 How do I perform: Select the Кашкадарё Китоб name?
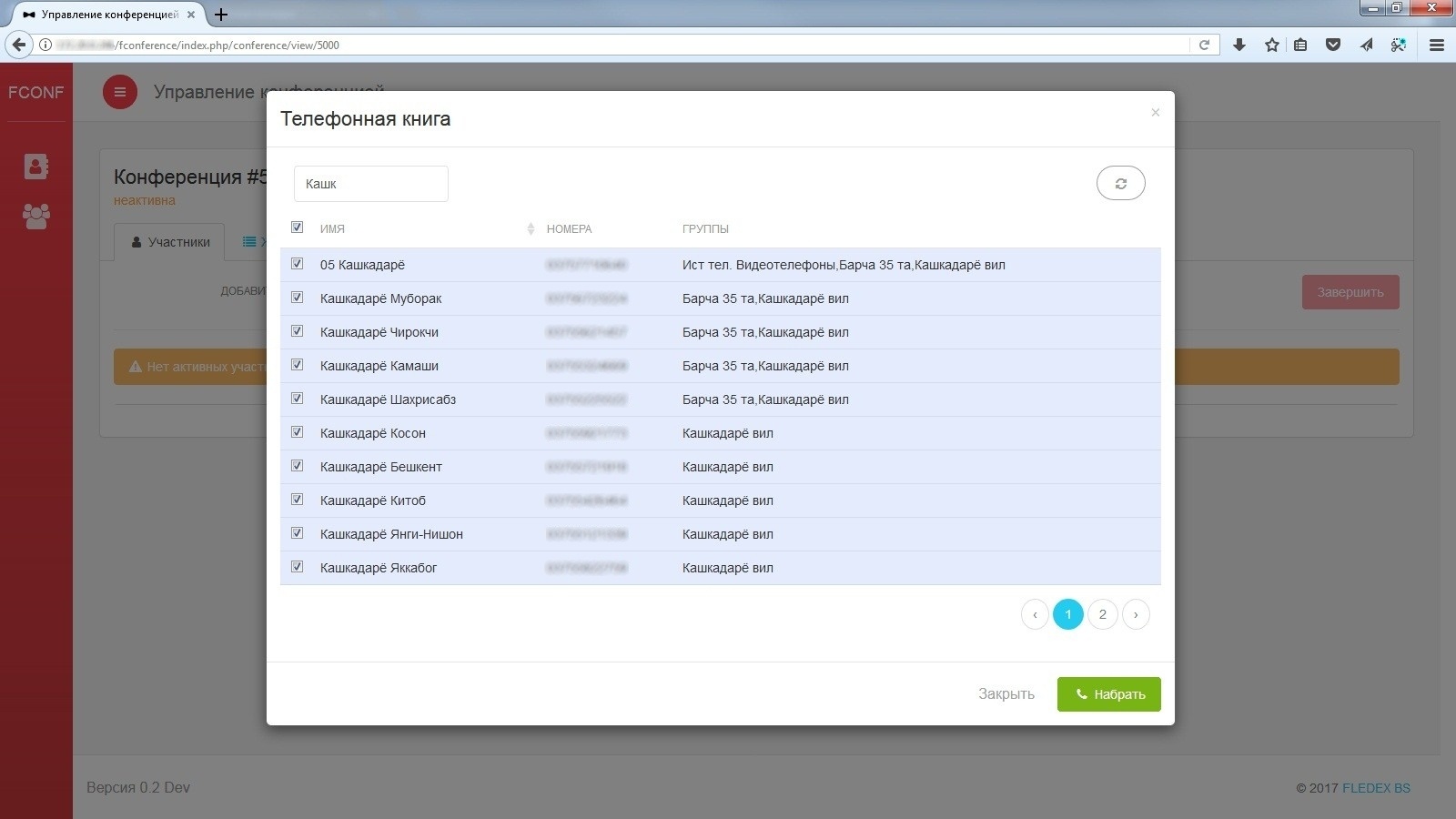pyautogui.click(x=373, y=500)
